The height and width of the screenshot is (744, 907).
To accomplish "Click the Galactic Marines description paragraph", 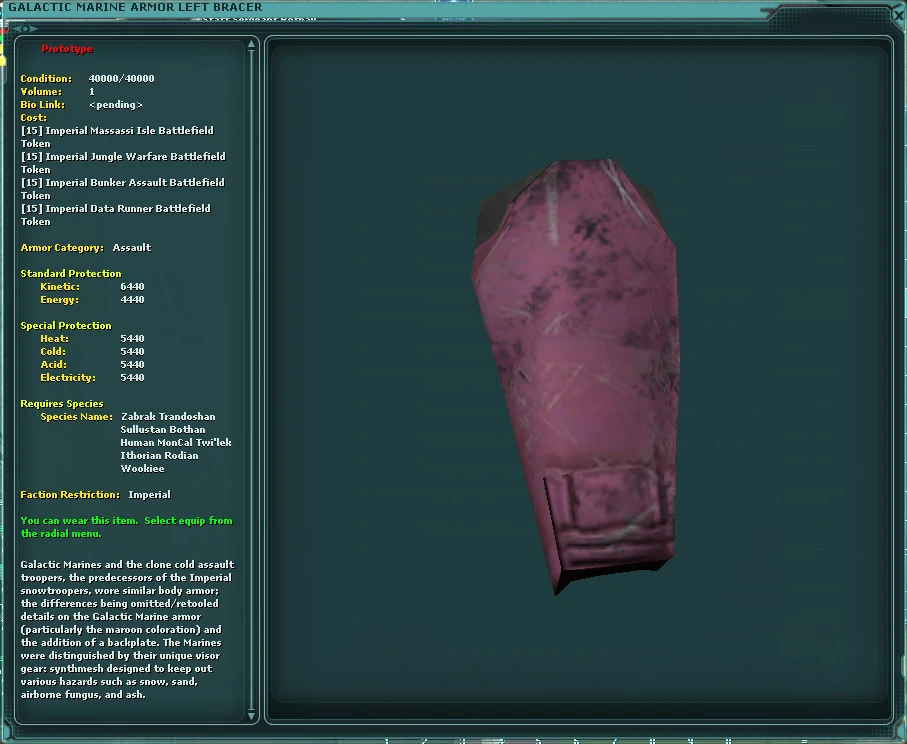I will pyautogui.click(x=127, y=629).
